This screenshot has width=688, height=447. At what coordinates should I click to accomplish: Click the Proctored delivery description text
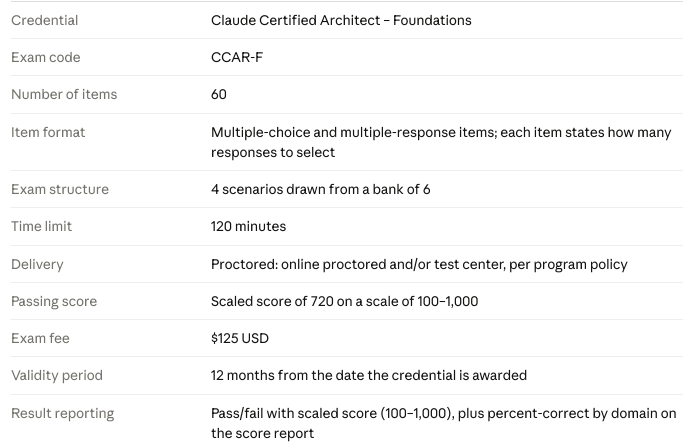[419, 265]
